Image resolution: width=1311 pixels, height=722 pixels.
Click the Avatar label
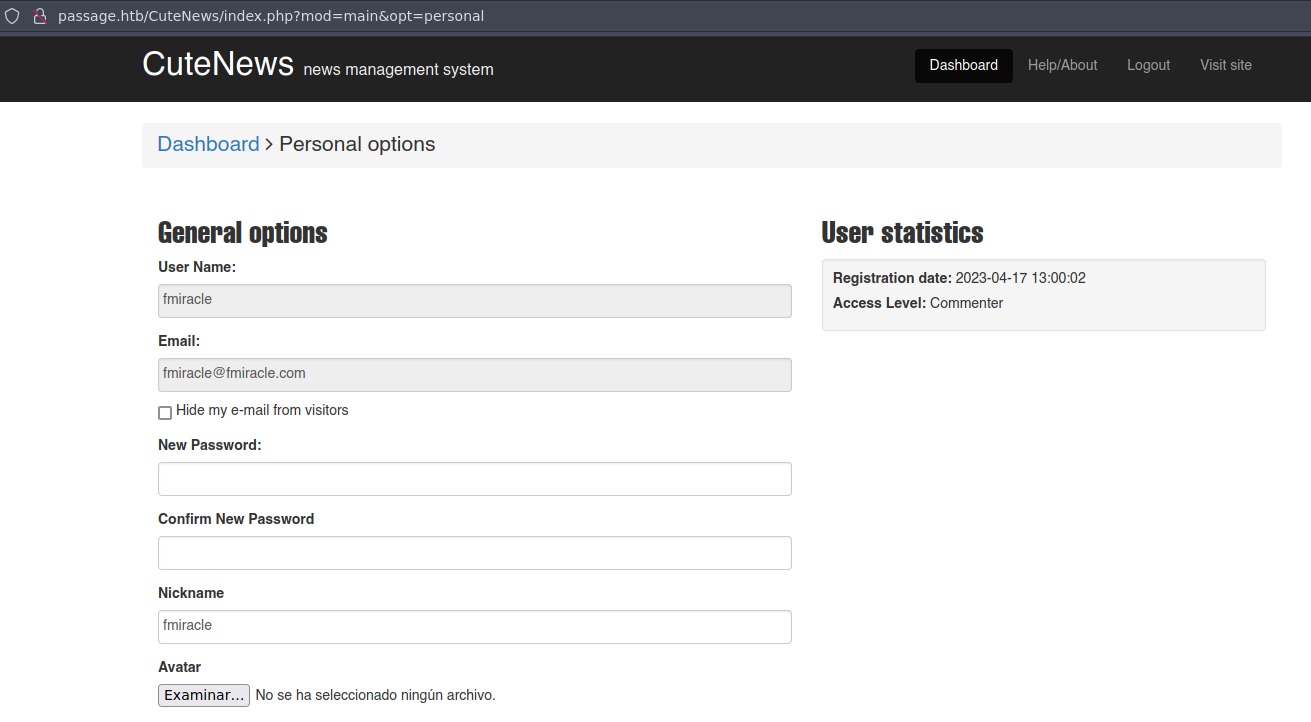180,667
